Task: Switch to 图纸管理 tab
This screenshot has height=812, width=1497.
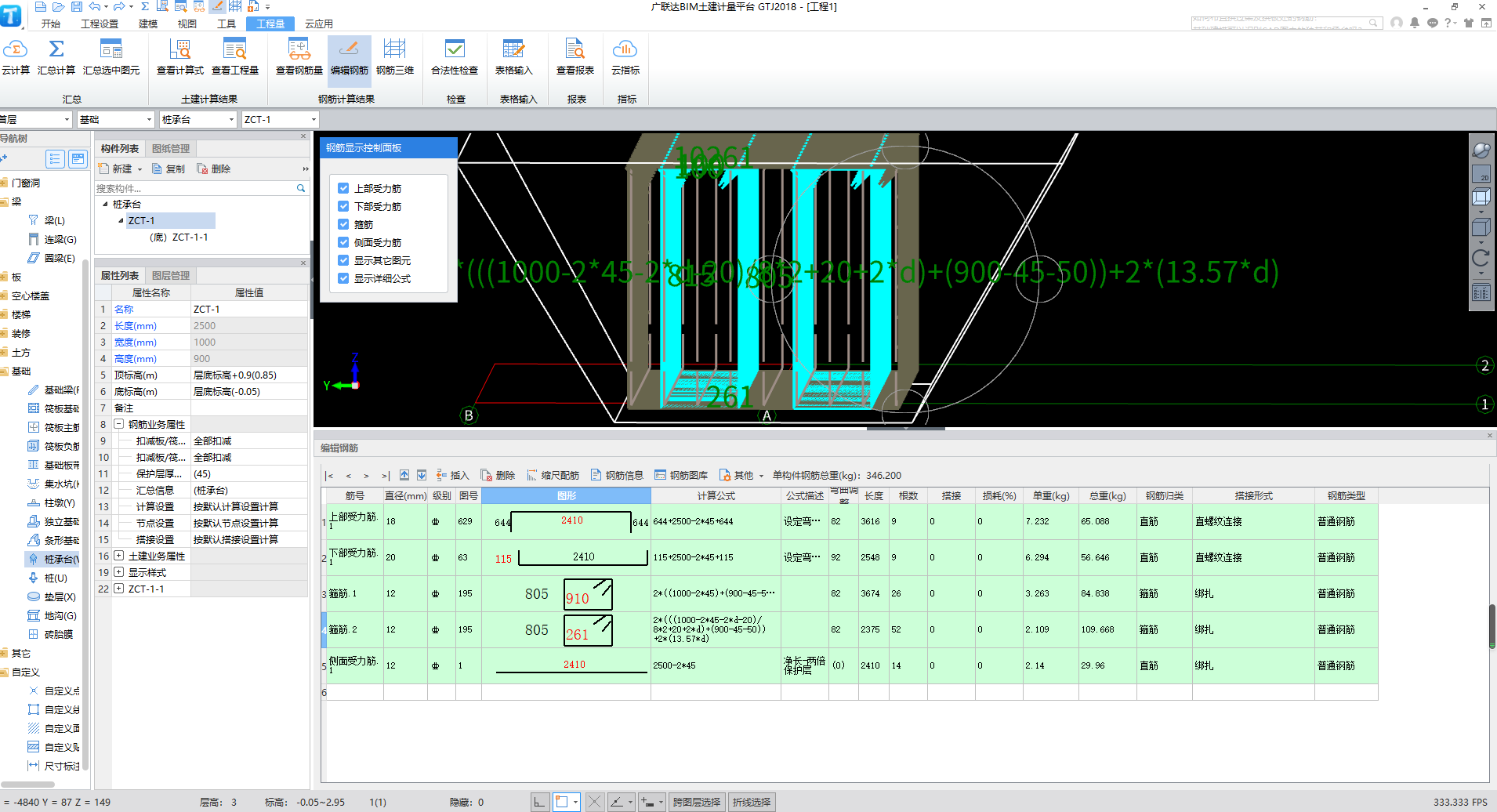Action: 171,148
